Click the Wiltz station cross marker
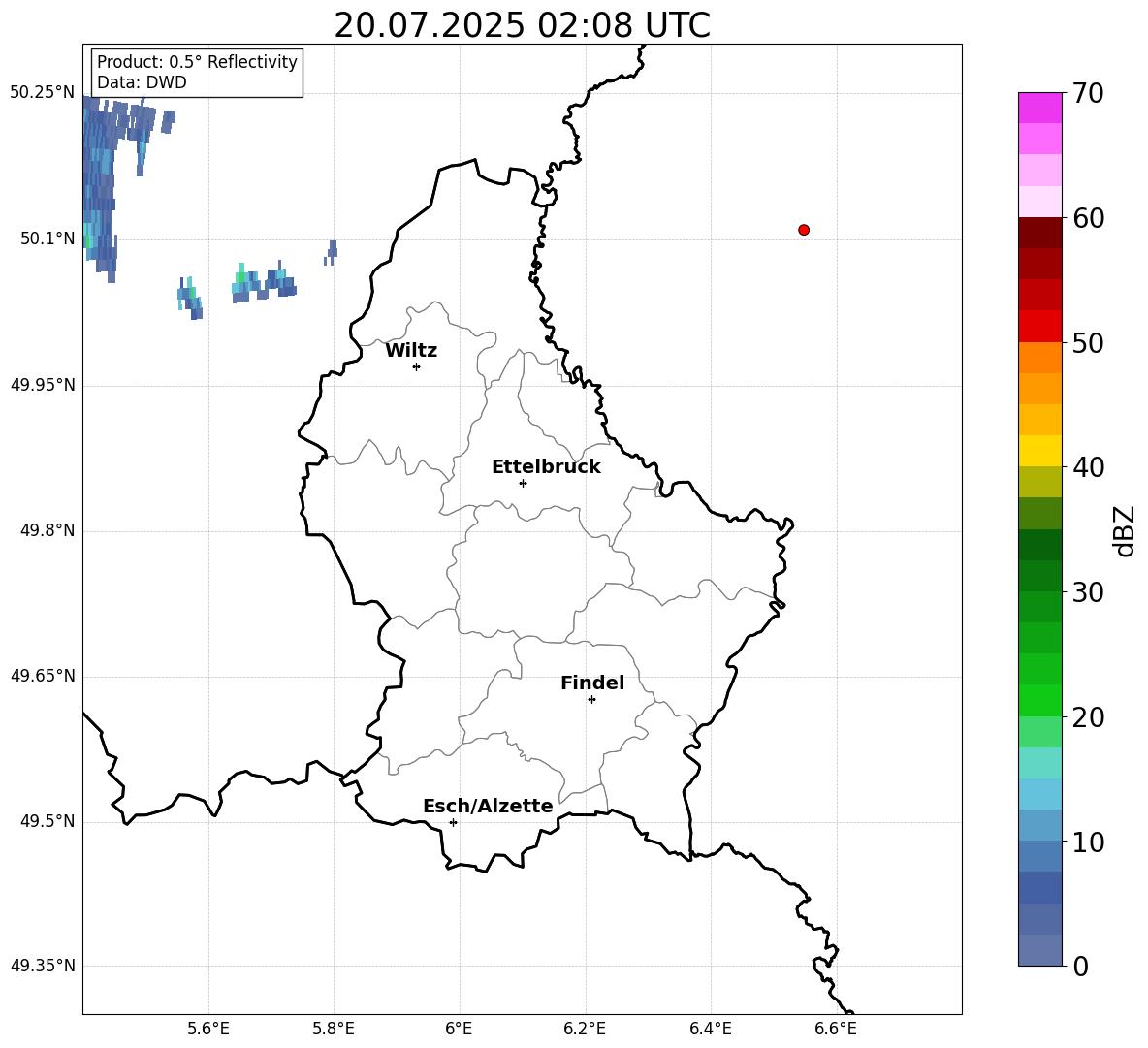Screen dimensions: 1148x1048 (417, 366)
